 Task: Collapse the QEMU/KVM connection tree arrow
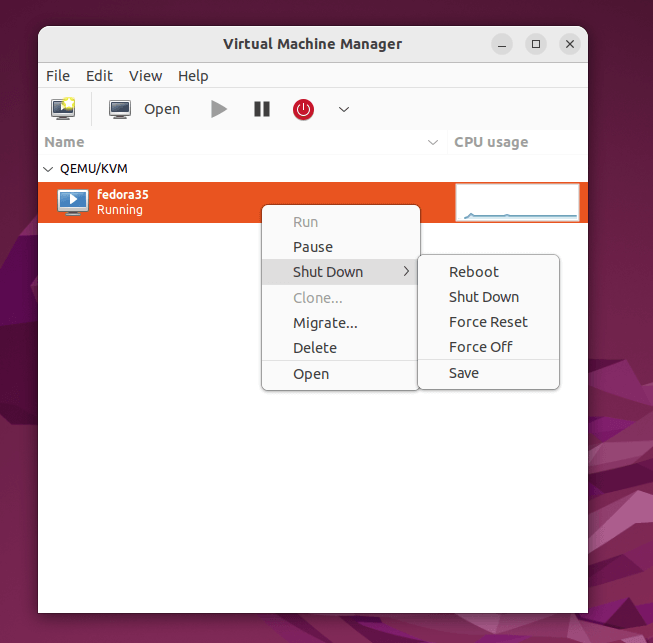click(48, 169)
